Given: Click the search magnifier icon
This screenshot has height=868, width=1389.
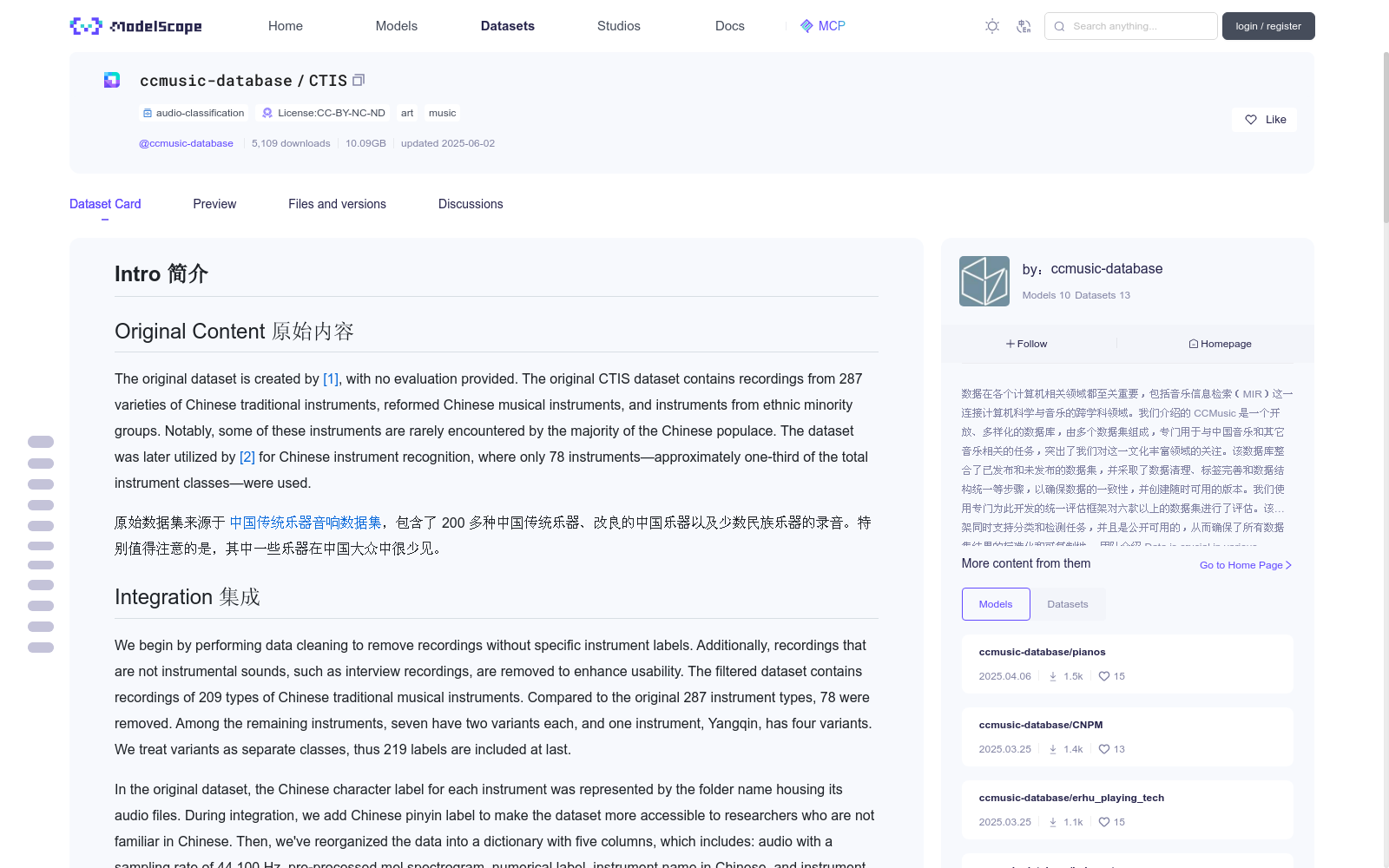Looking at the screenshot, I should click(x=1059, y=26).
